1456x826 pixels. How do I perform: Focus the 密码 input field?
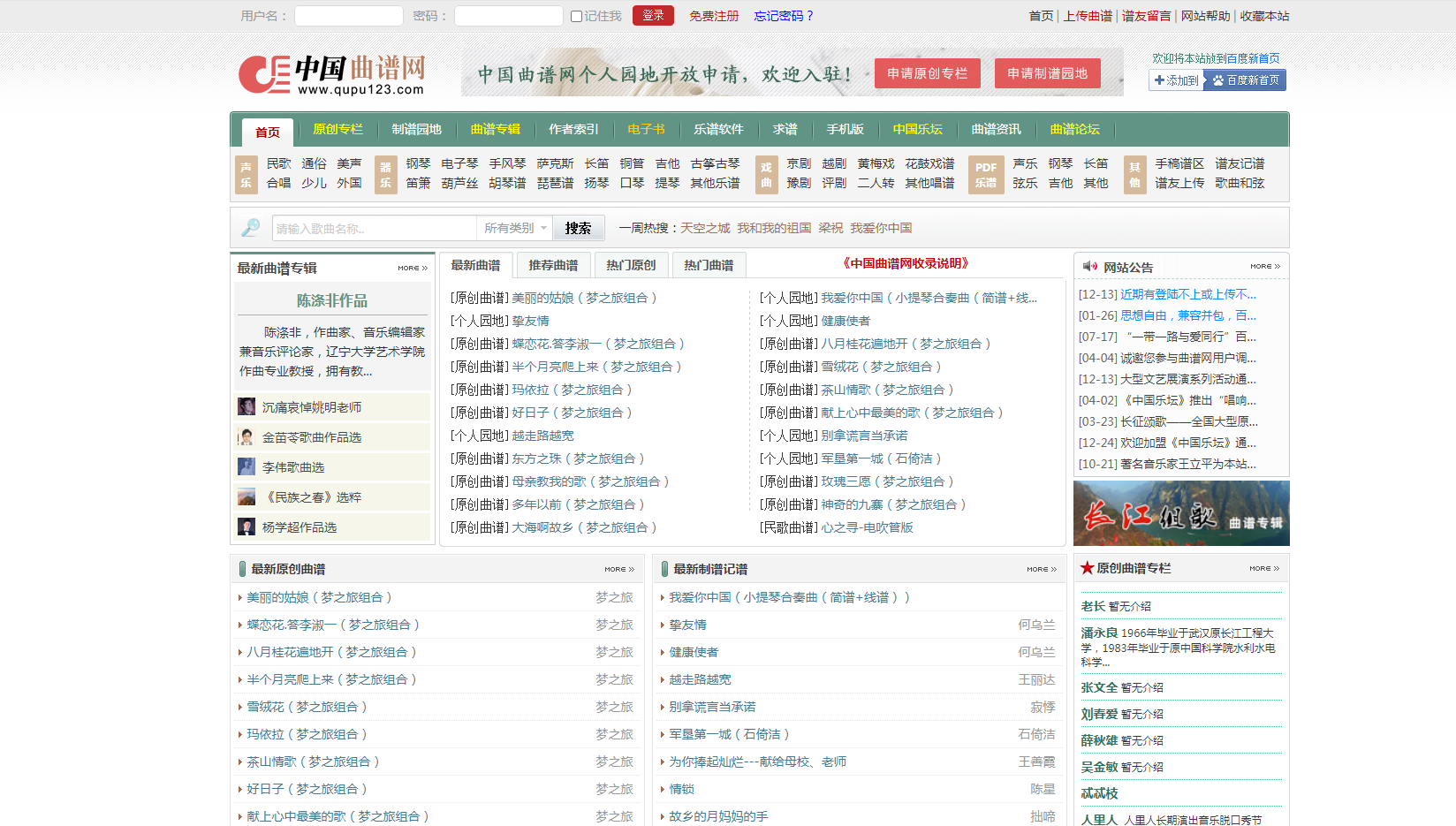click(509, 16)
